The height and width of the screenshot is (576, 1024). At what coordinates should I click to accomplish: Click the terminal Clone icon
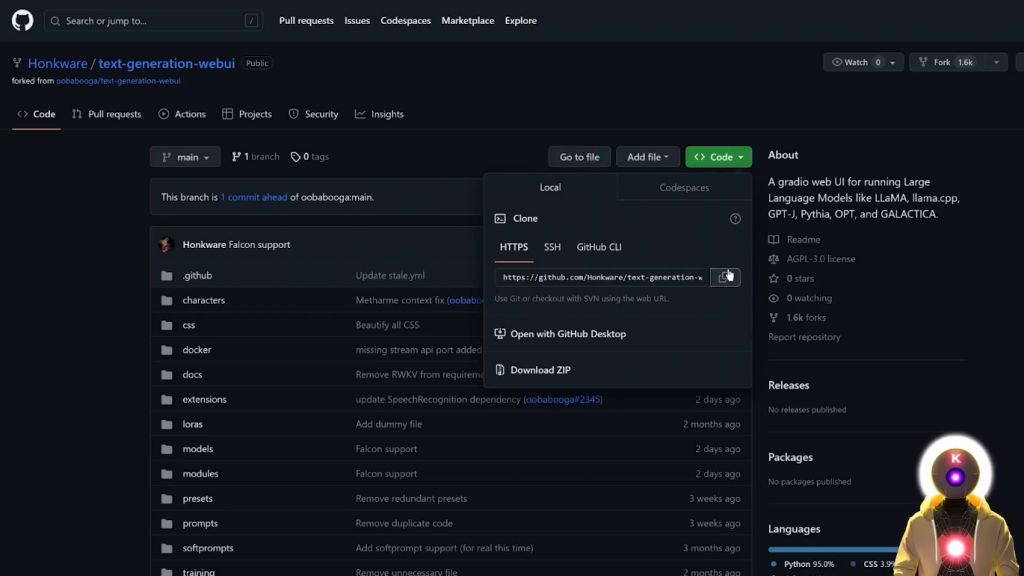pyautogui.click(x=500, y=219)
